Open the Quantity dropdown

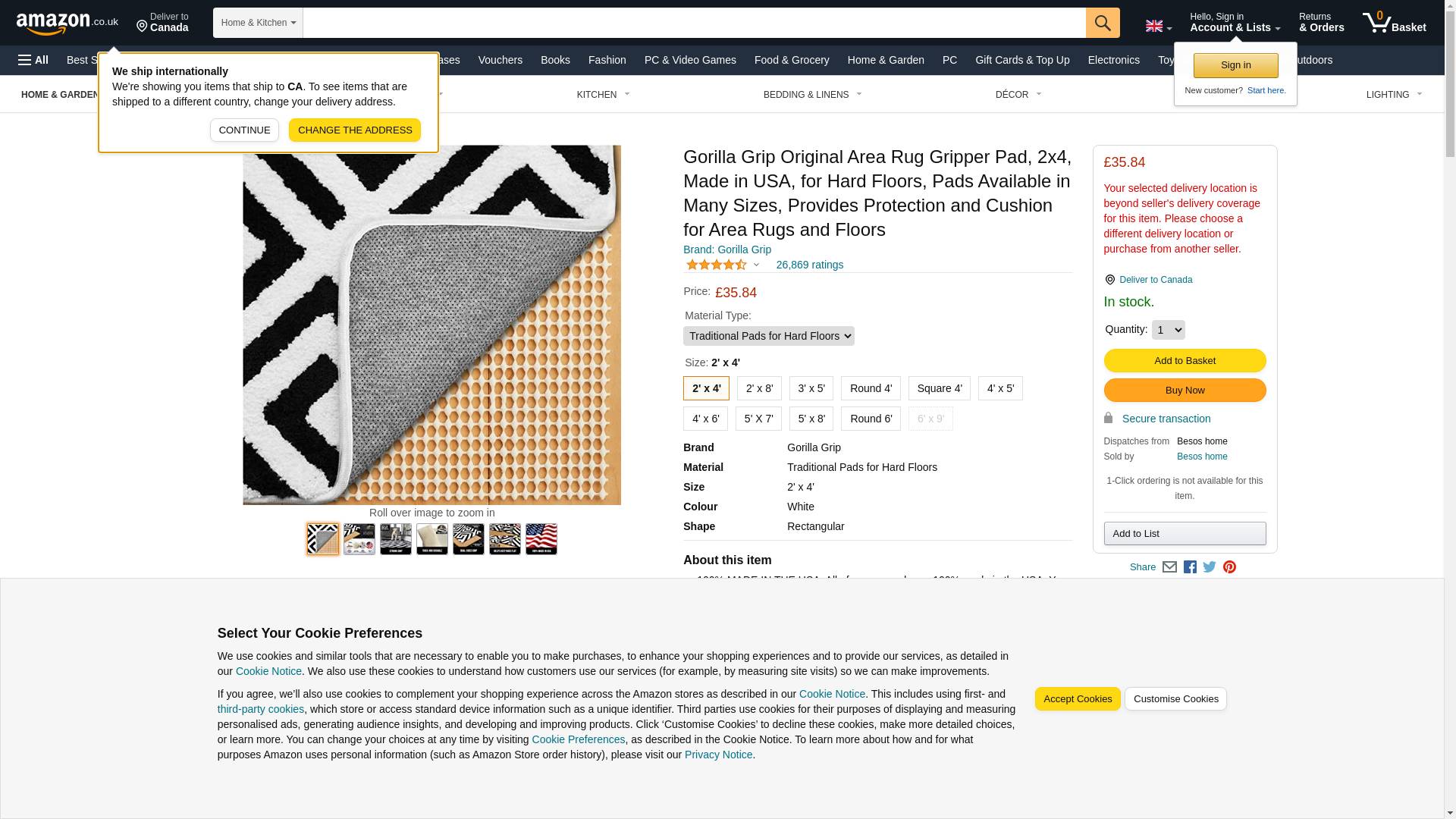(x=1168, y=330)
